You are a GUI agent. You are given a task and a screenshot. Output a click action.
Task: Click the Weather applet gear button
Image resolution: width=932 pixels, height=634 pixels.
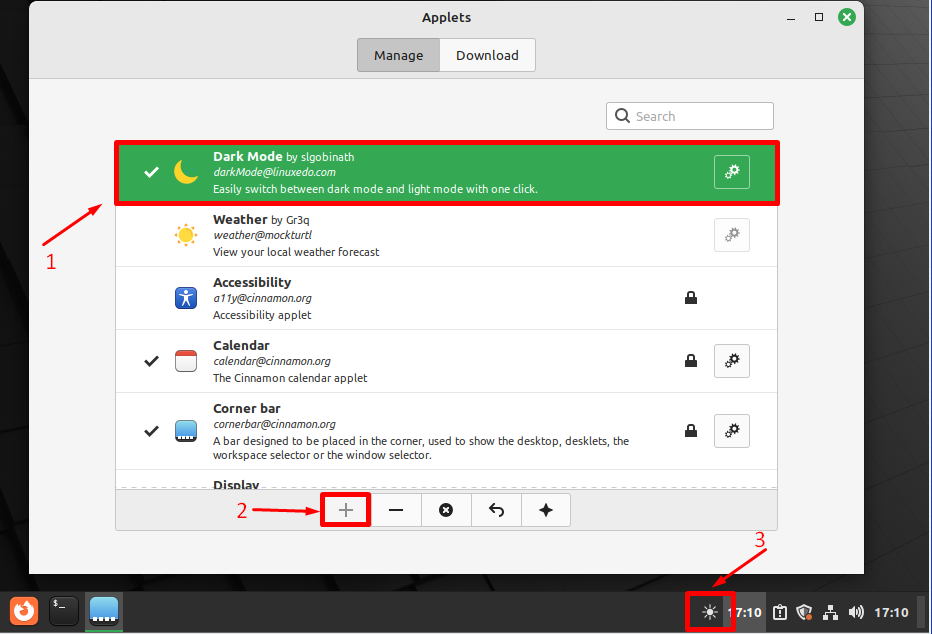click(x=731, y=235)
